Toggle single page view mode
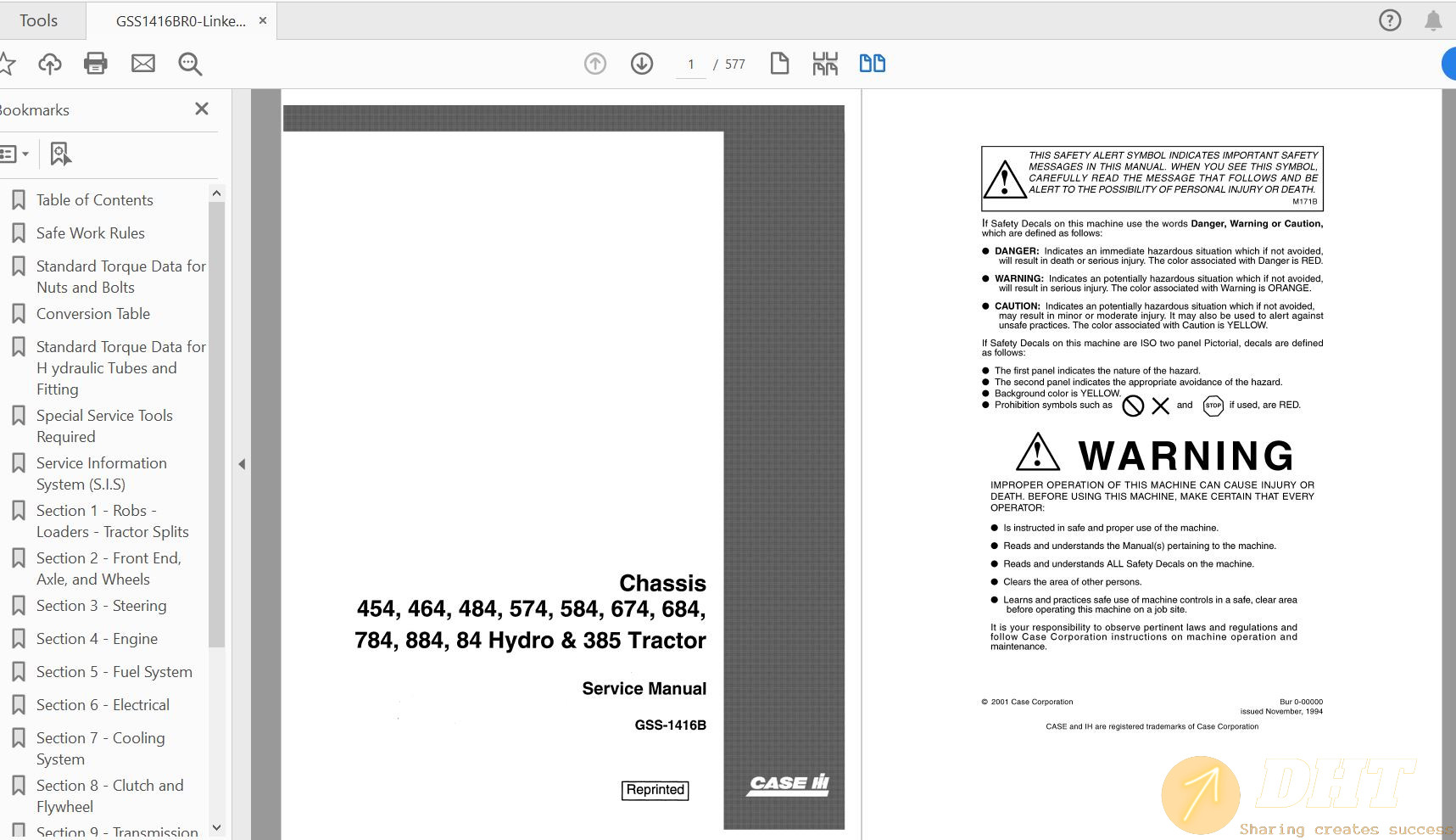Viewport: 1456px width, 840px height. (x=779, y=64)
